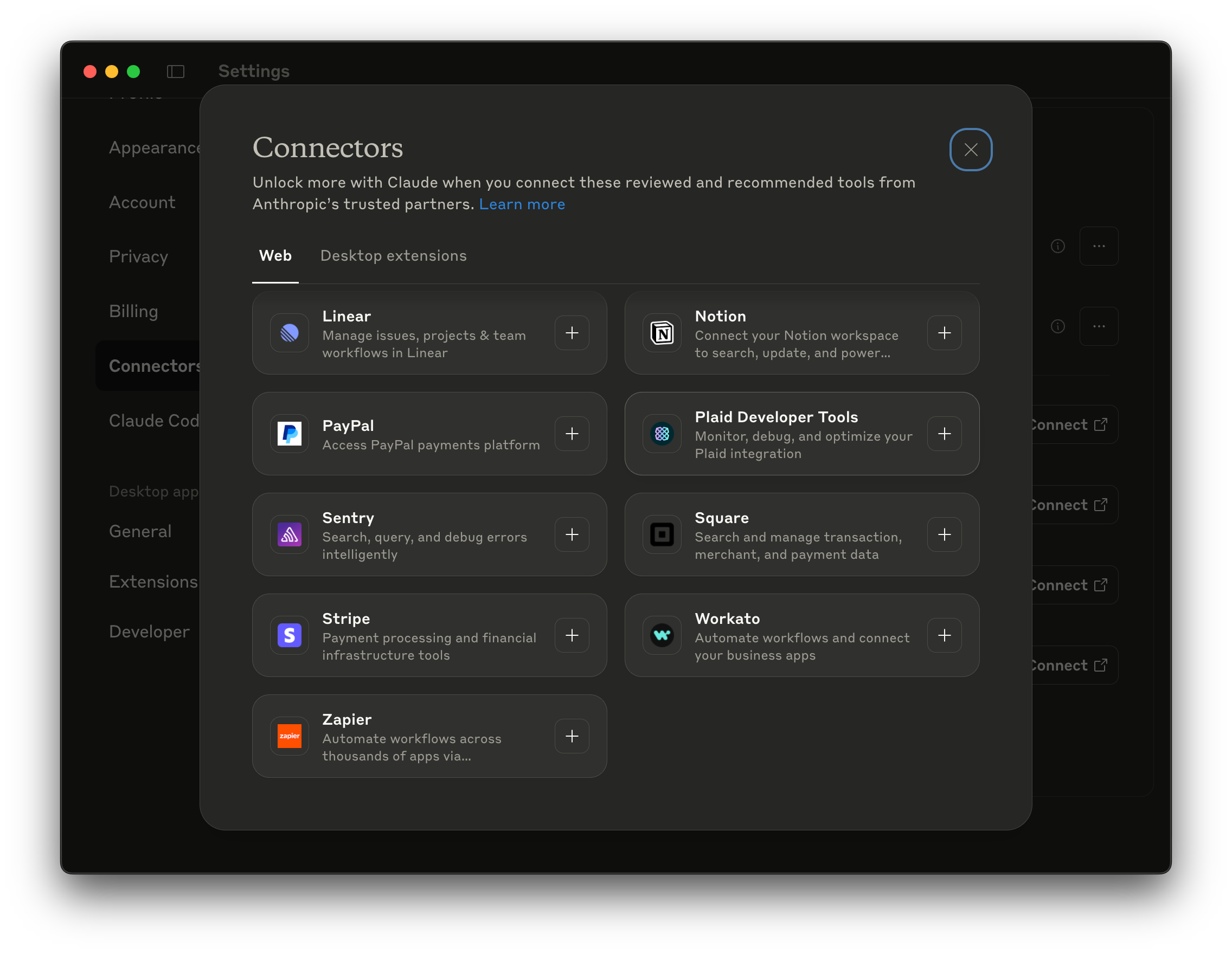Click the Zapier plus button
Image resolution: width=1232 pixels, height=954 pixels.
pyautogui.click(x=572, y=736)
